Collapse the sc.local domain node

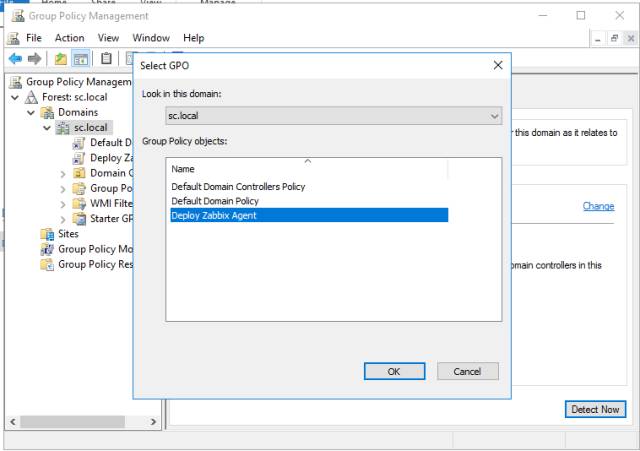click(47, 128)
